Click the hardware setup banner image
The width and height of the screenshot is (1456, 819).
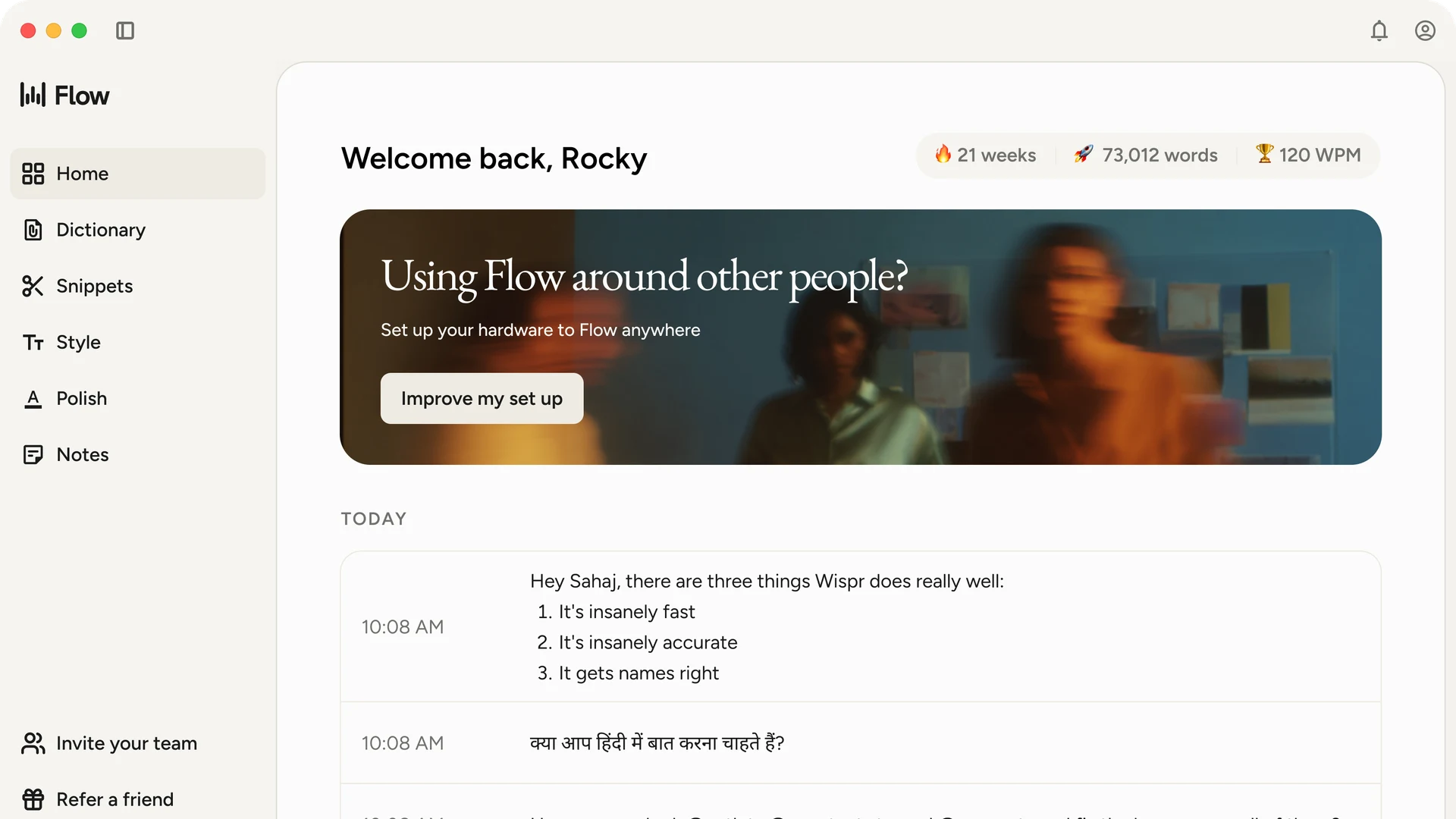[860, 337]
